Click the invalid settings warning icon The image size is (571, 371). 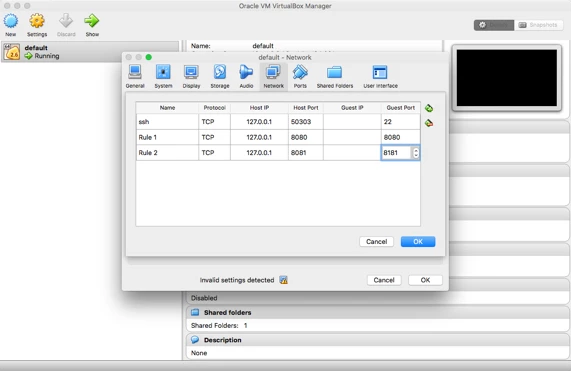click(x=283, y=280)
